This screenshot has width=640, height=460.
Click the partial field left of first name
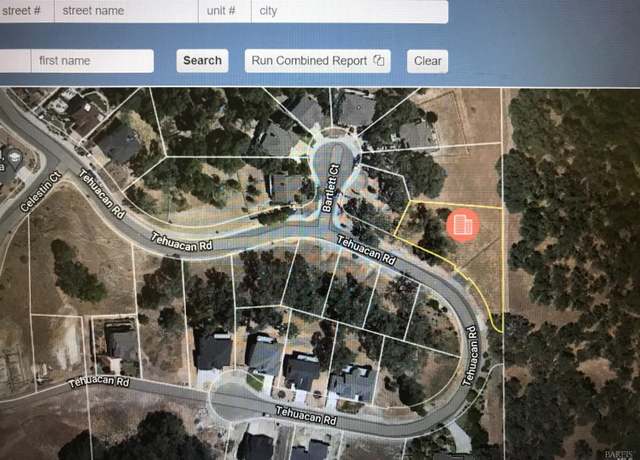click(x=15, y=61)
